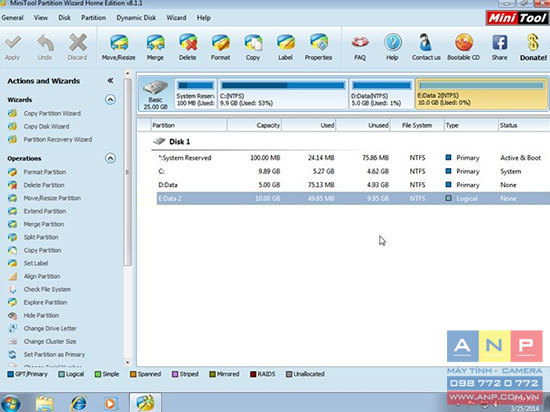Image resolution: width=550 pixels, height=412 pixels.
Task: Sort by the Status column header
Action: pos(524,125)
